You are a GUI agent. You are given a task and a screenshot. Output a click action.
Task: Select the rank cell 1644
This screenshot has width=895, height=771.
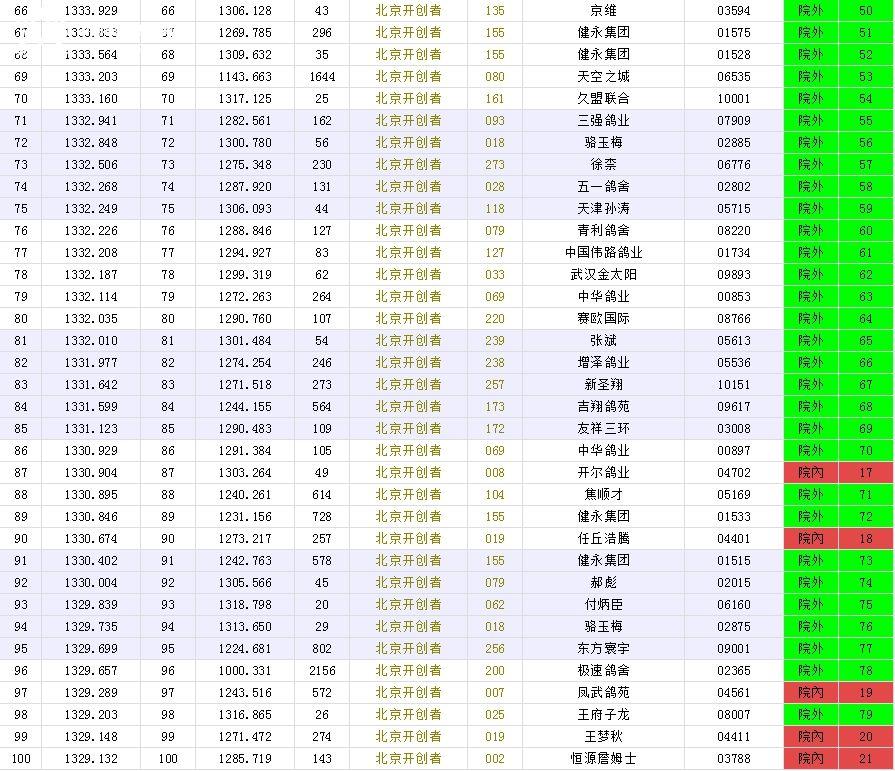(x=321, y=77)
